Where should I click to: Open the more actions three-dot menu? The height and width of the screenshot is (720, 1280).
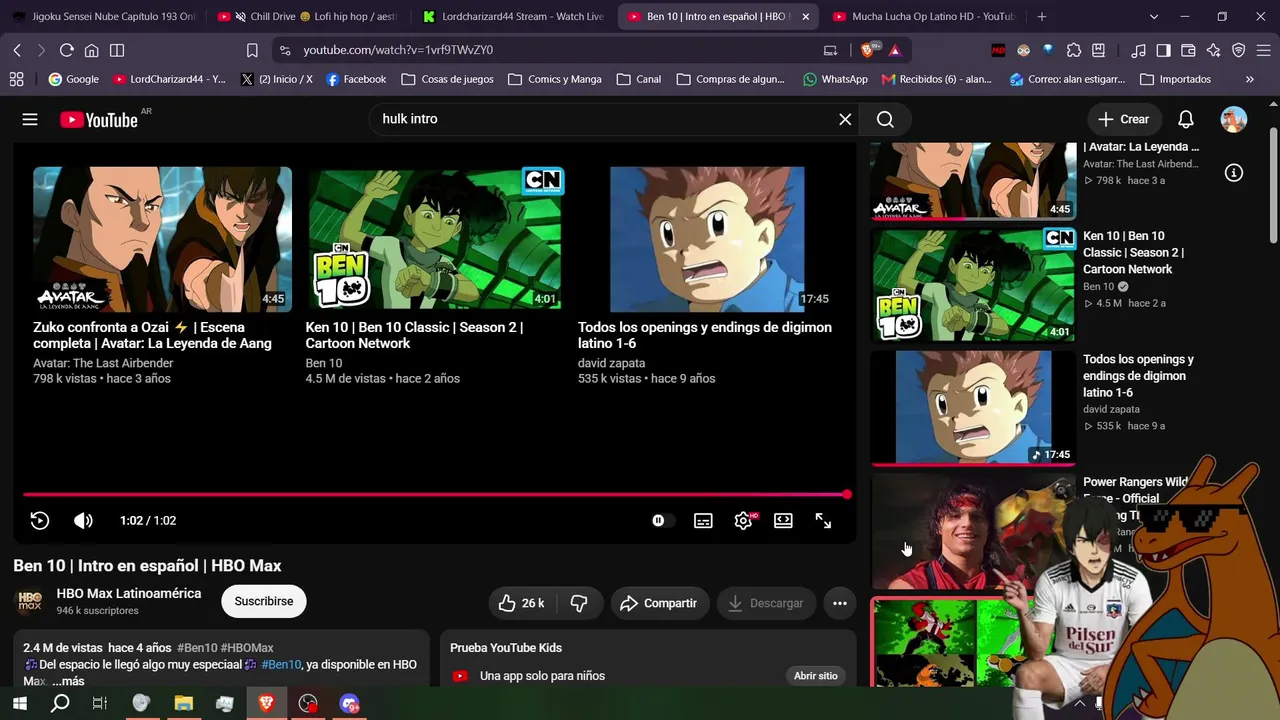point(840,603)
